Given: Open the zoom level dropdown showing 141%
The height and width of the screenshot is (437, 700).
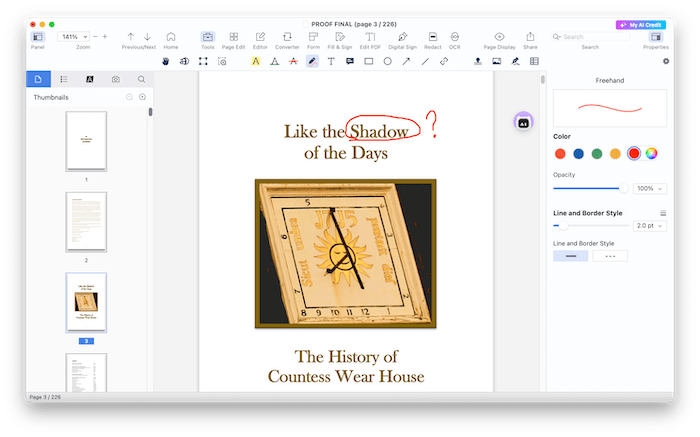Looking at the screenshot, I should 73,37.
